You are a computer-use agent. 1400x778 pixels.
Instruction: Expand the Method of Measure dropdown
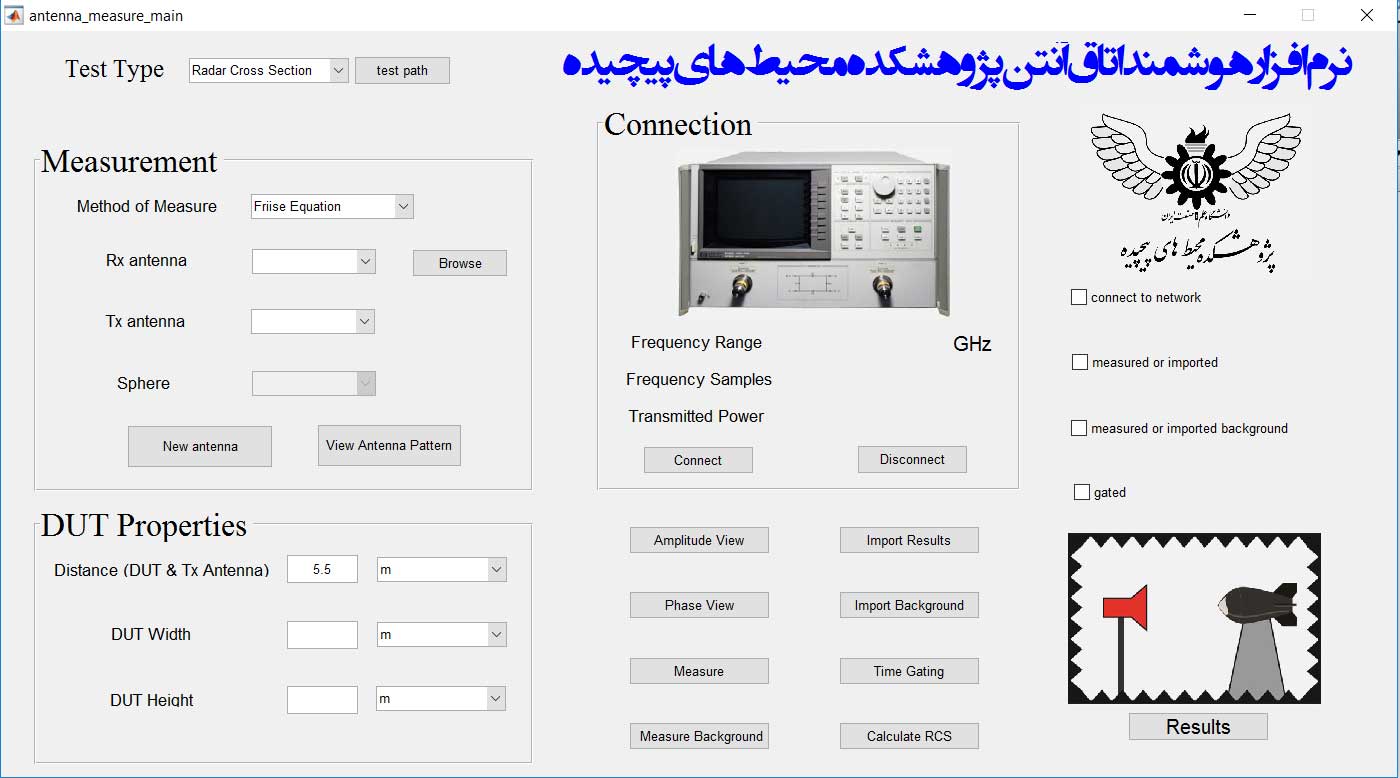332,206
